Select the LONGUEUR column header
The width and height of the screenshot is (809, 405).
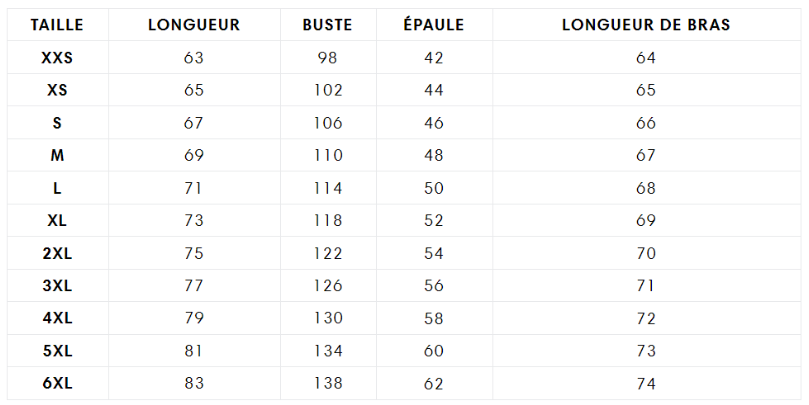(194, 25)
